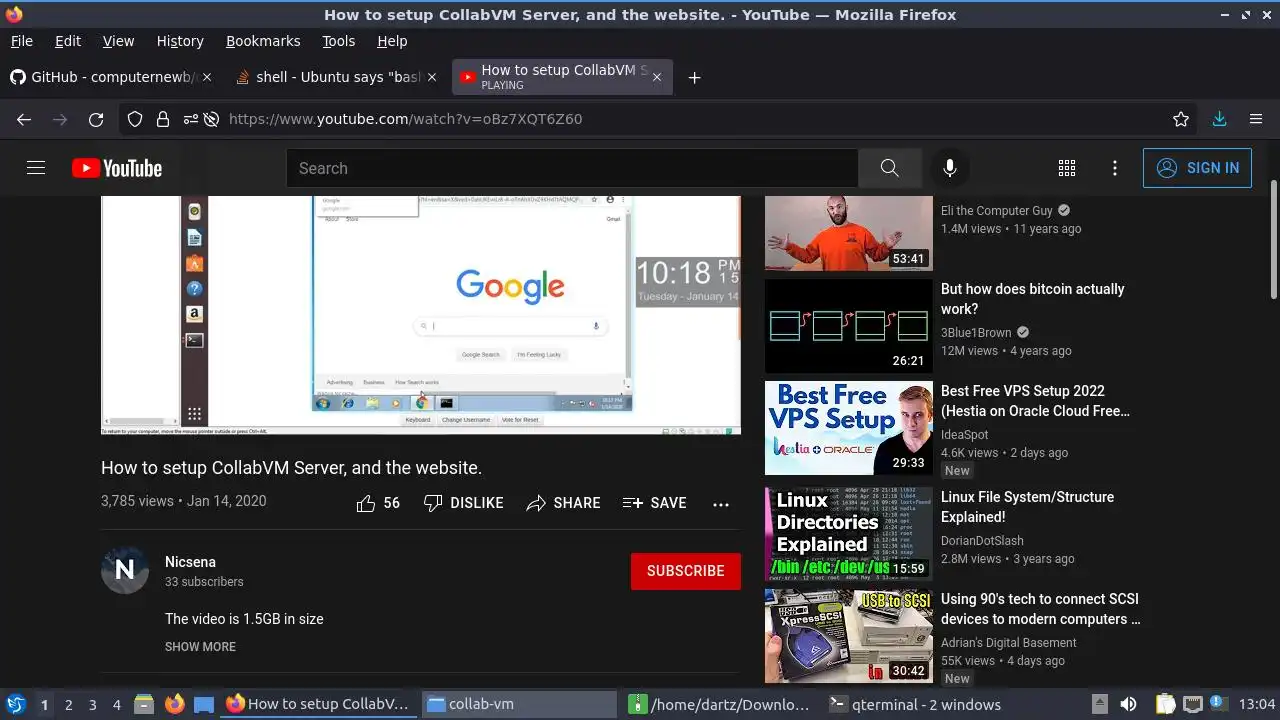The image size is (1280, 720).
Task: Like the video with thumbs up
Action: pyautogui.click(x=378, y=503)
